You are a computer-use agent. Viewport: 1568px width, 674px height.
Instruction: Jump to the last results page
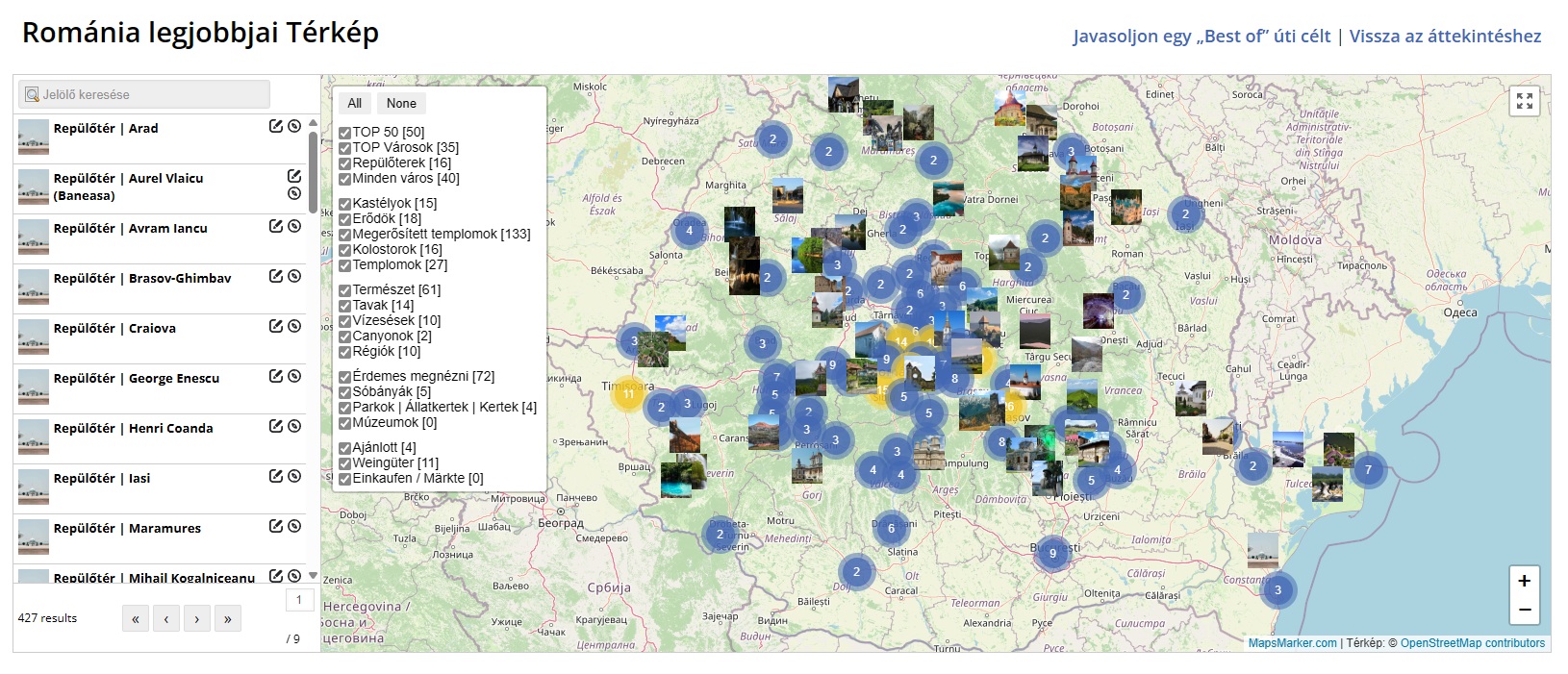click(x=227, y=619)
